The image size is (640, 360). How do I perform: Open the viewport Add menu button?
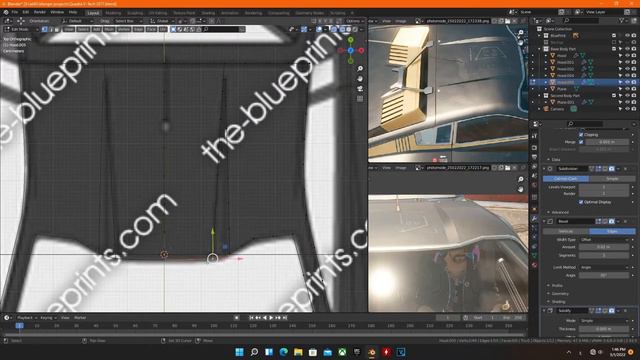pyautogui.click(x=96, y=29)
